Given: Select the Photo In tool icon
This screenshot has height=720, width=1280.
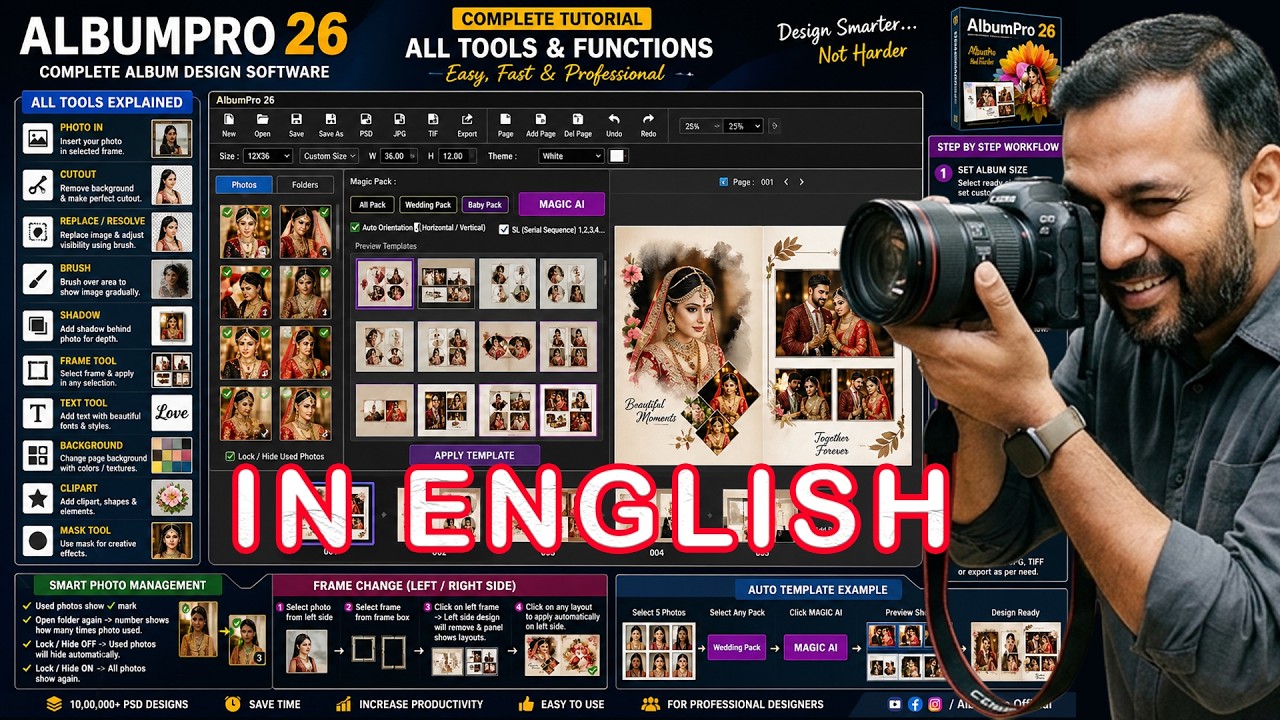Looking at the screenshot, I should [x=38, y=139].
